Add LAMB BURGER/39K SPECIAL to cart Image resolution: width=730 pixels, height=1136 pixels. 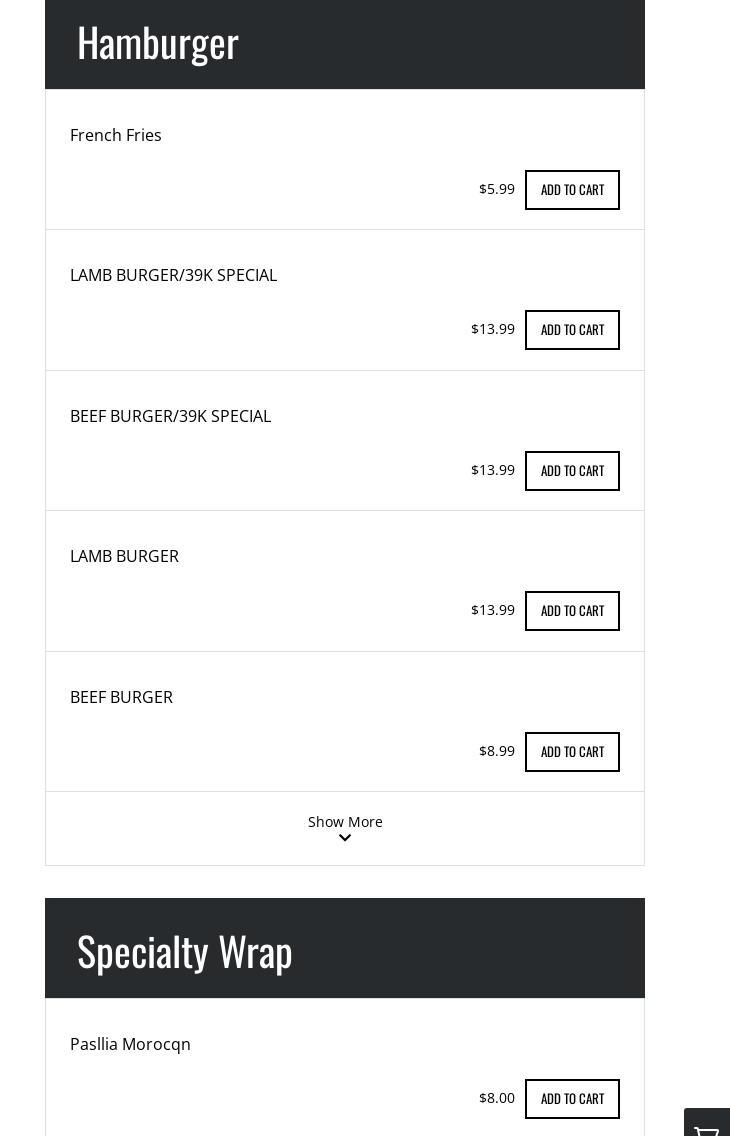coord(572,330)
